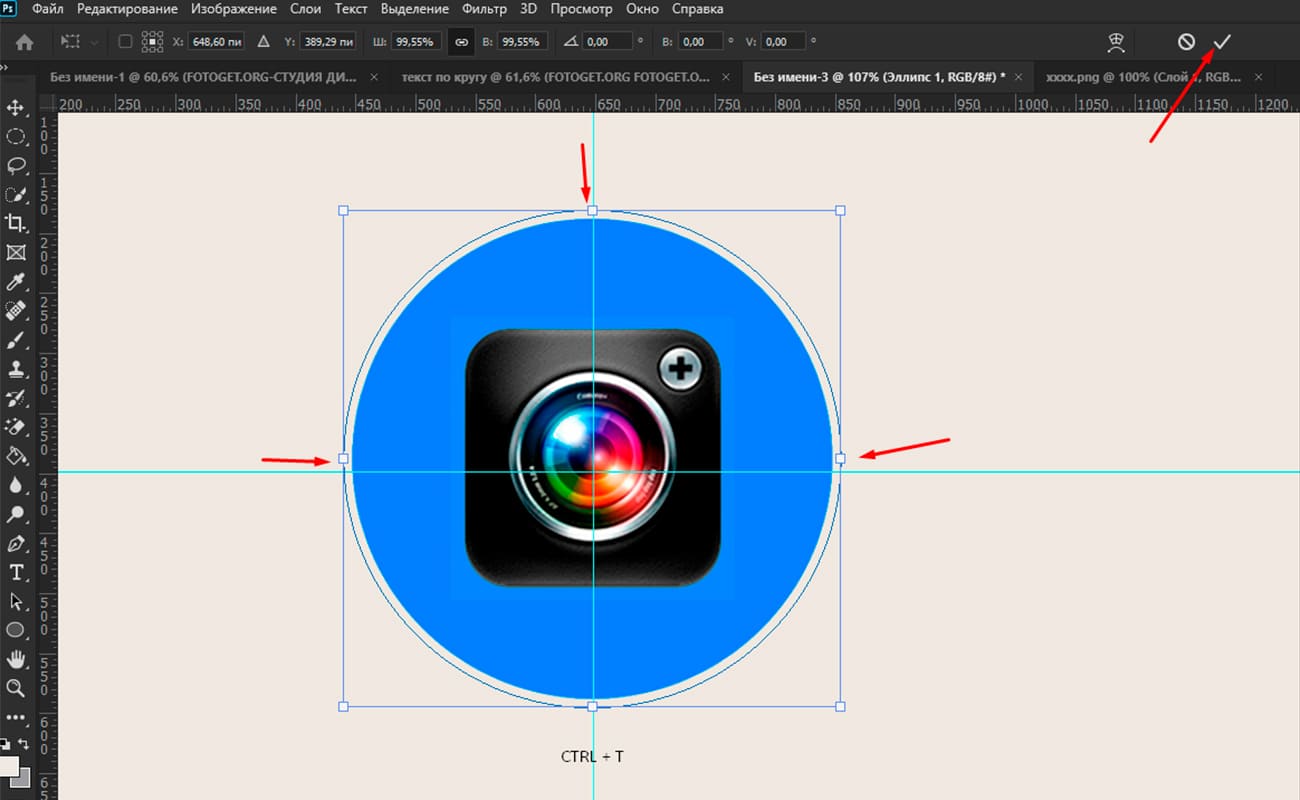
Task: Select the Clone Stamp tool
Action: (x=16, y=369)
